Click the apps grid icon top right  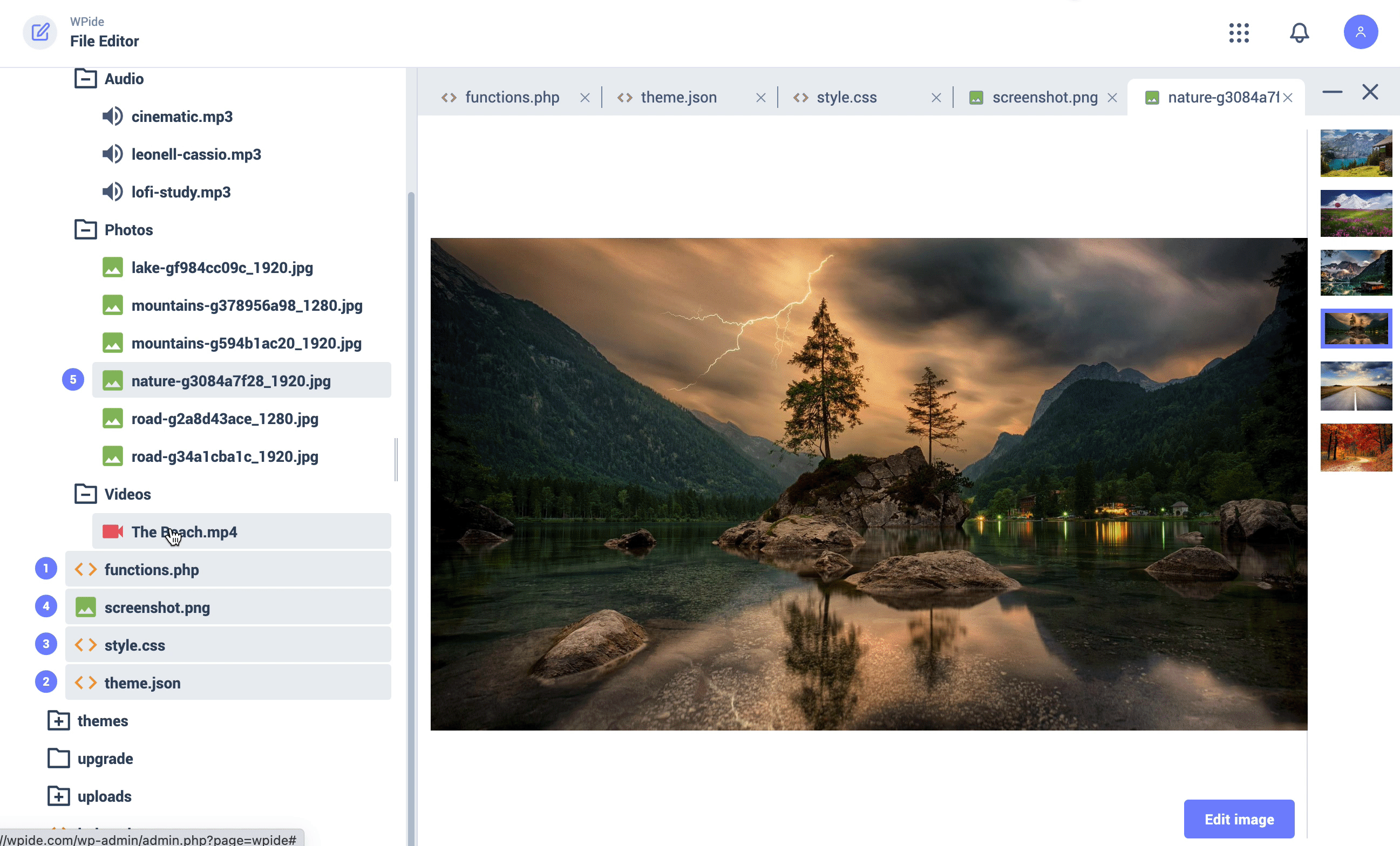pos(1239,31)
